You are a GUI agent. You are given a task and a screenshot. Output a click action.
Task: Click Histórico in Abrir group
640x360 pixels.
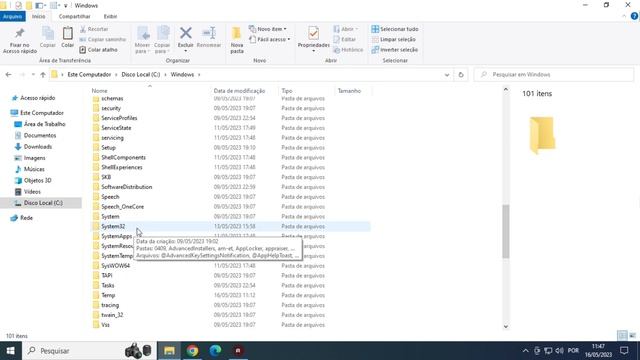pos(348,50)
